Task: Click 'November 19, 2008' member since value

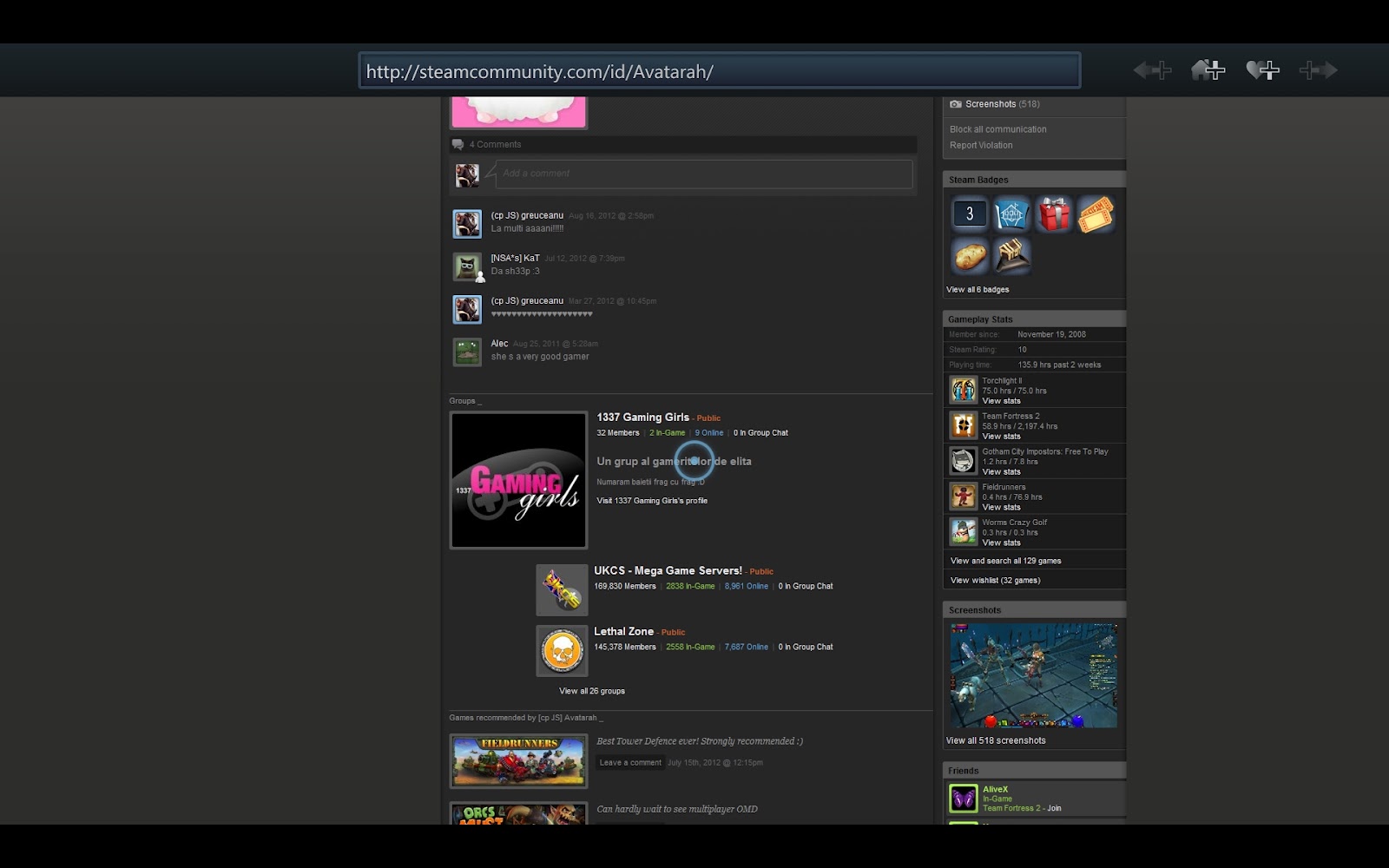Action: 1051,334
